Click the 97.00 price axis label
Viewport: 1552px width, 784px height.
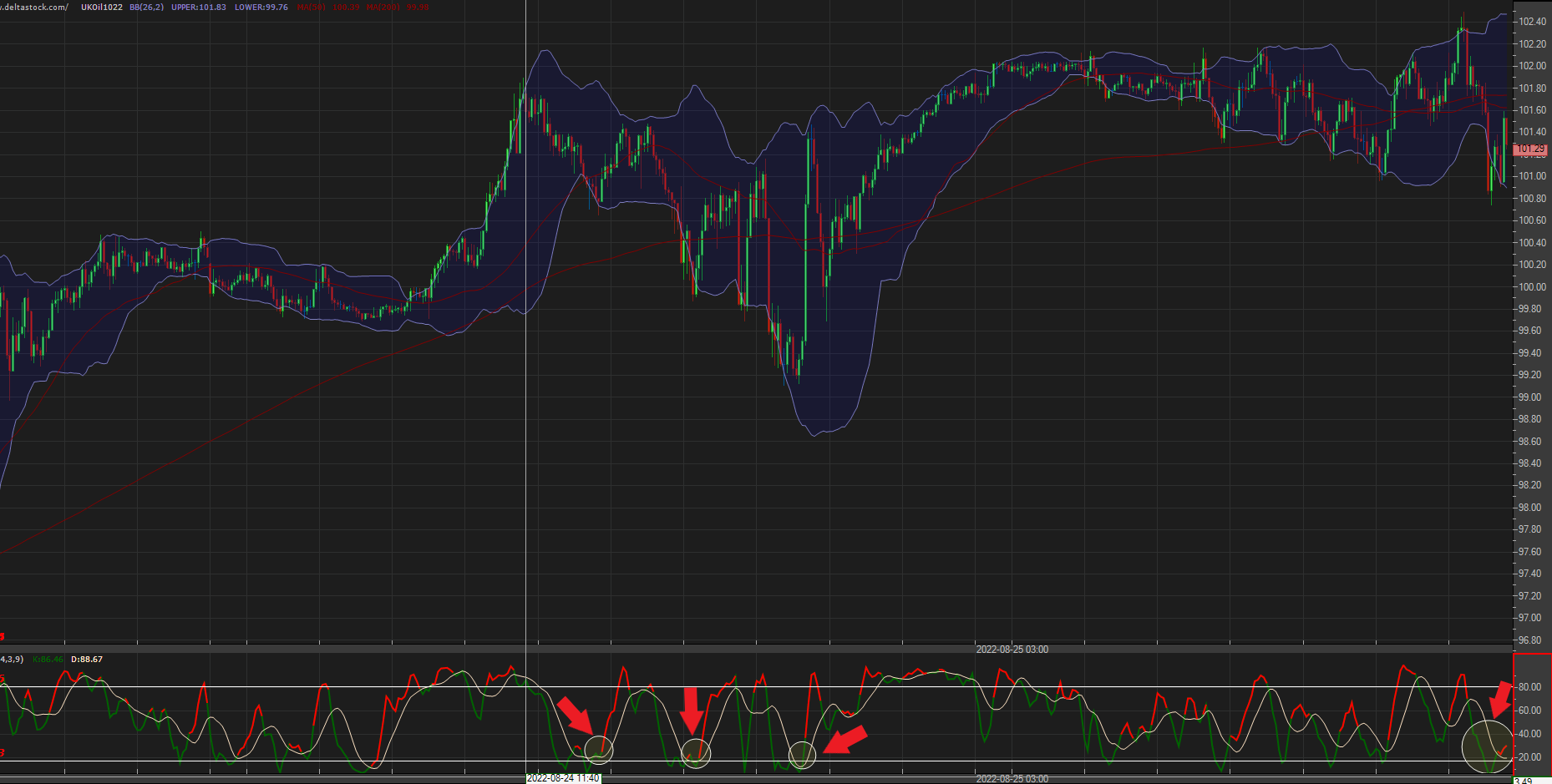click(1530, 618)
